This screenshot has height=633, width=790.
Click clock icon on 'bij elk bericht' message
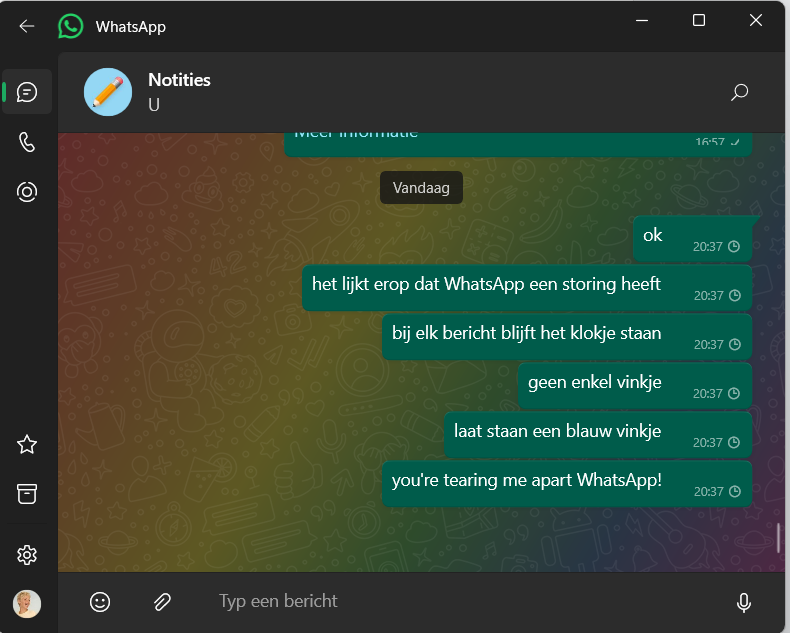[735, 344]
